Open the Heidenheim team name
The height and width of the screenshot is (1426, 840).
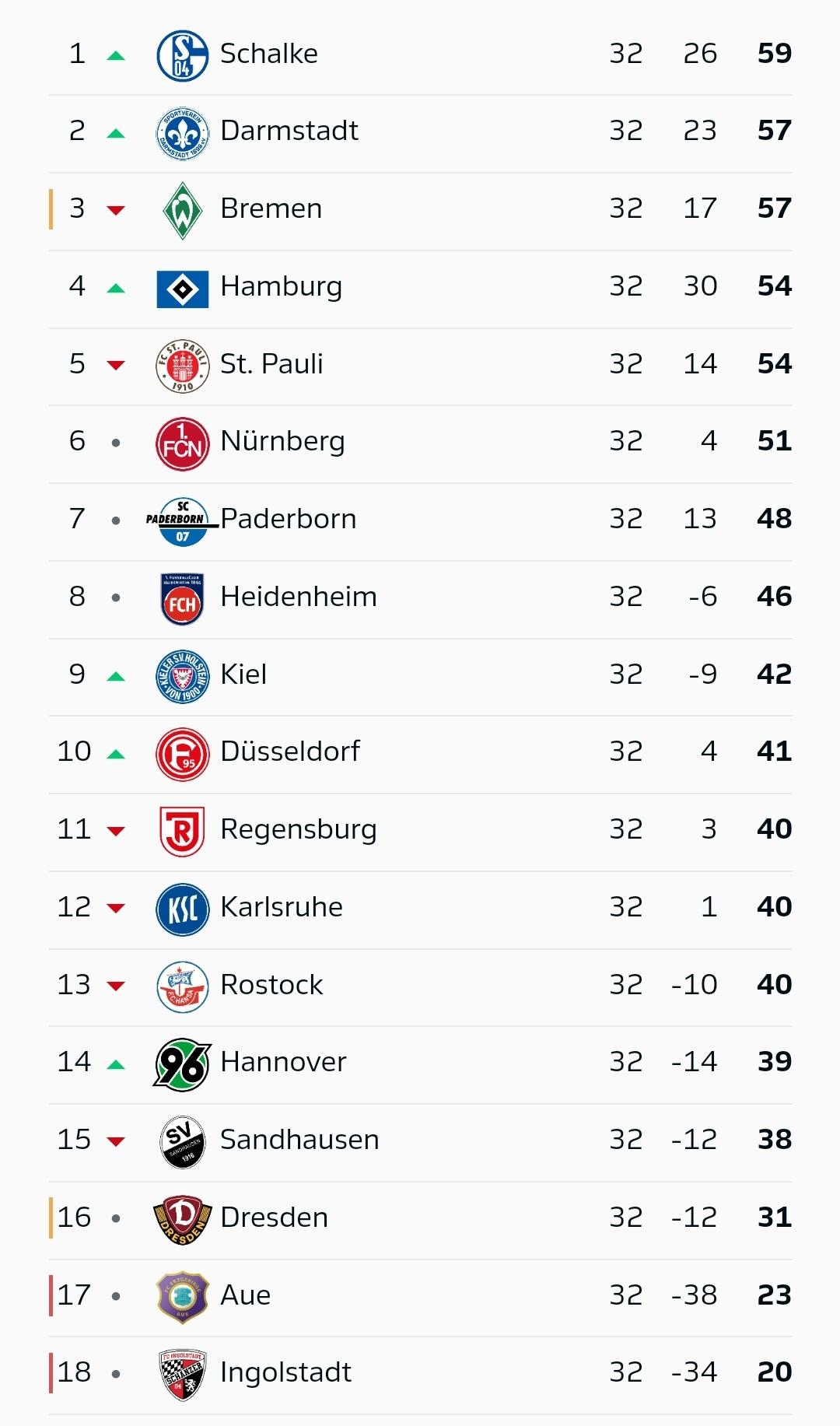(299, 597)
